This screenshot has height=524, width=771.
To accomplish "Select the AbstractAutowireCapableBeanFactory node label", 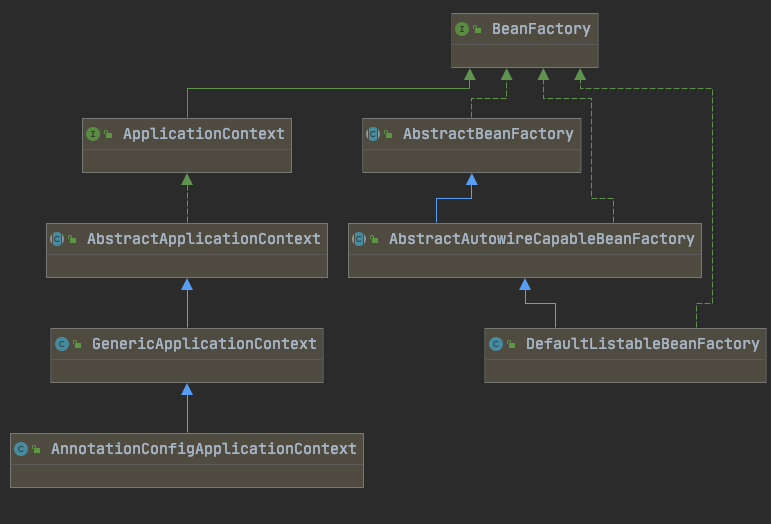I will 541,239.
